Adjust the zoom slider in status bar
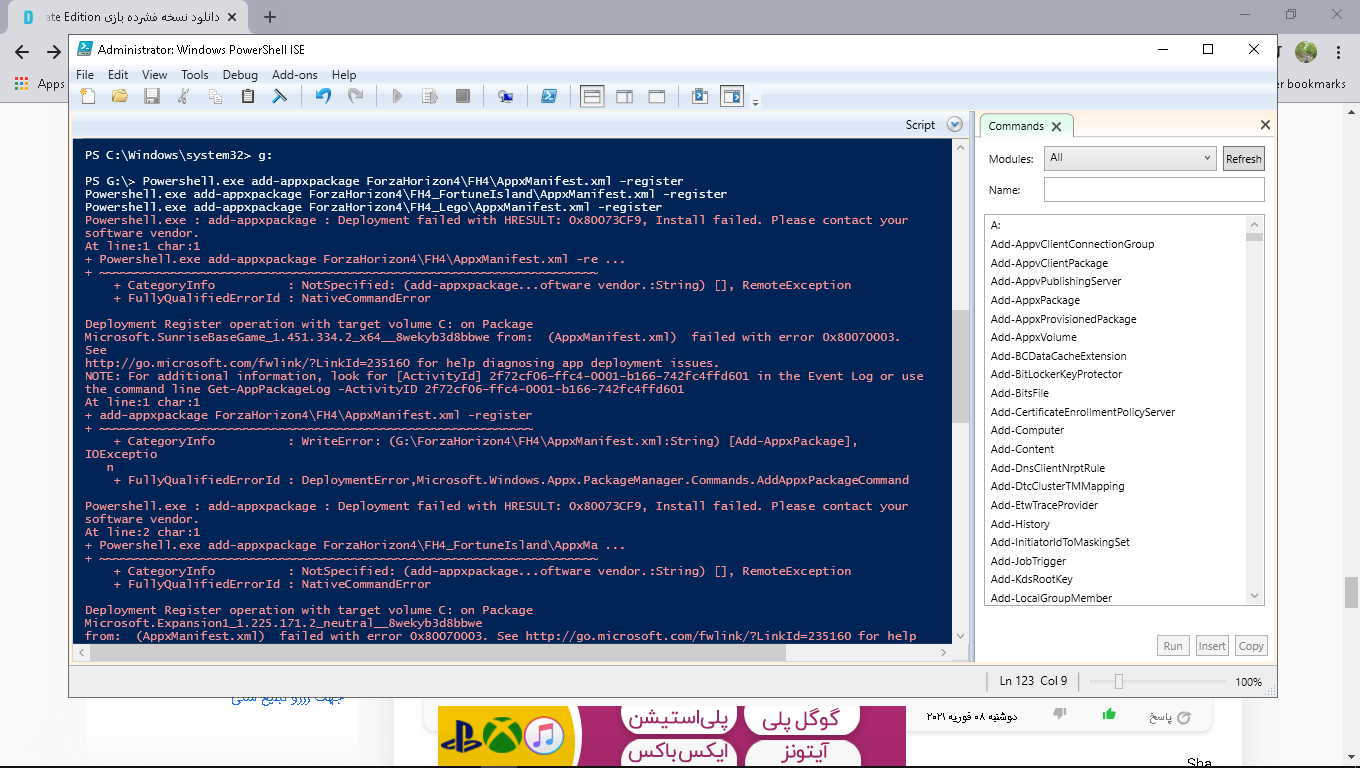The width and height of the screenshot is (1360, 768). (1119, 682)
